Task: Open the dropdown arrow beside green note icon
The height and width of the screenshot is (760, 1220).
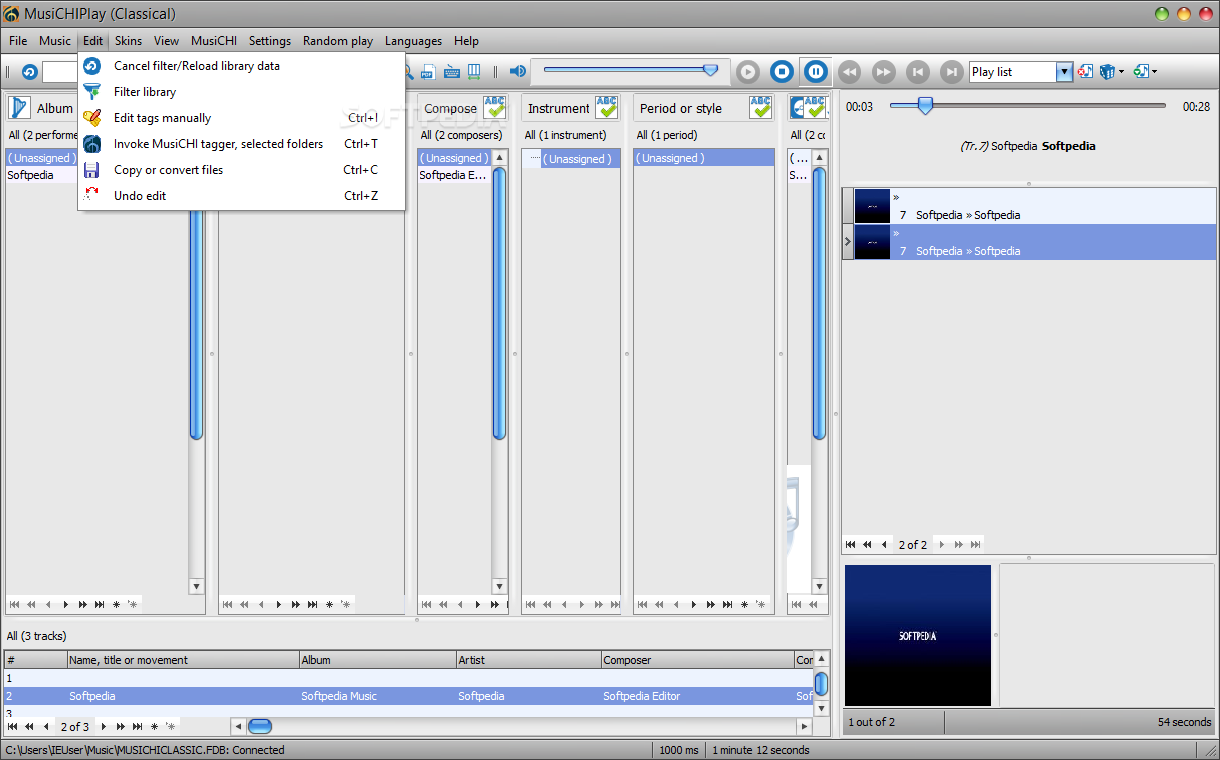Action: click(1155, 72)
